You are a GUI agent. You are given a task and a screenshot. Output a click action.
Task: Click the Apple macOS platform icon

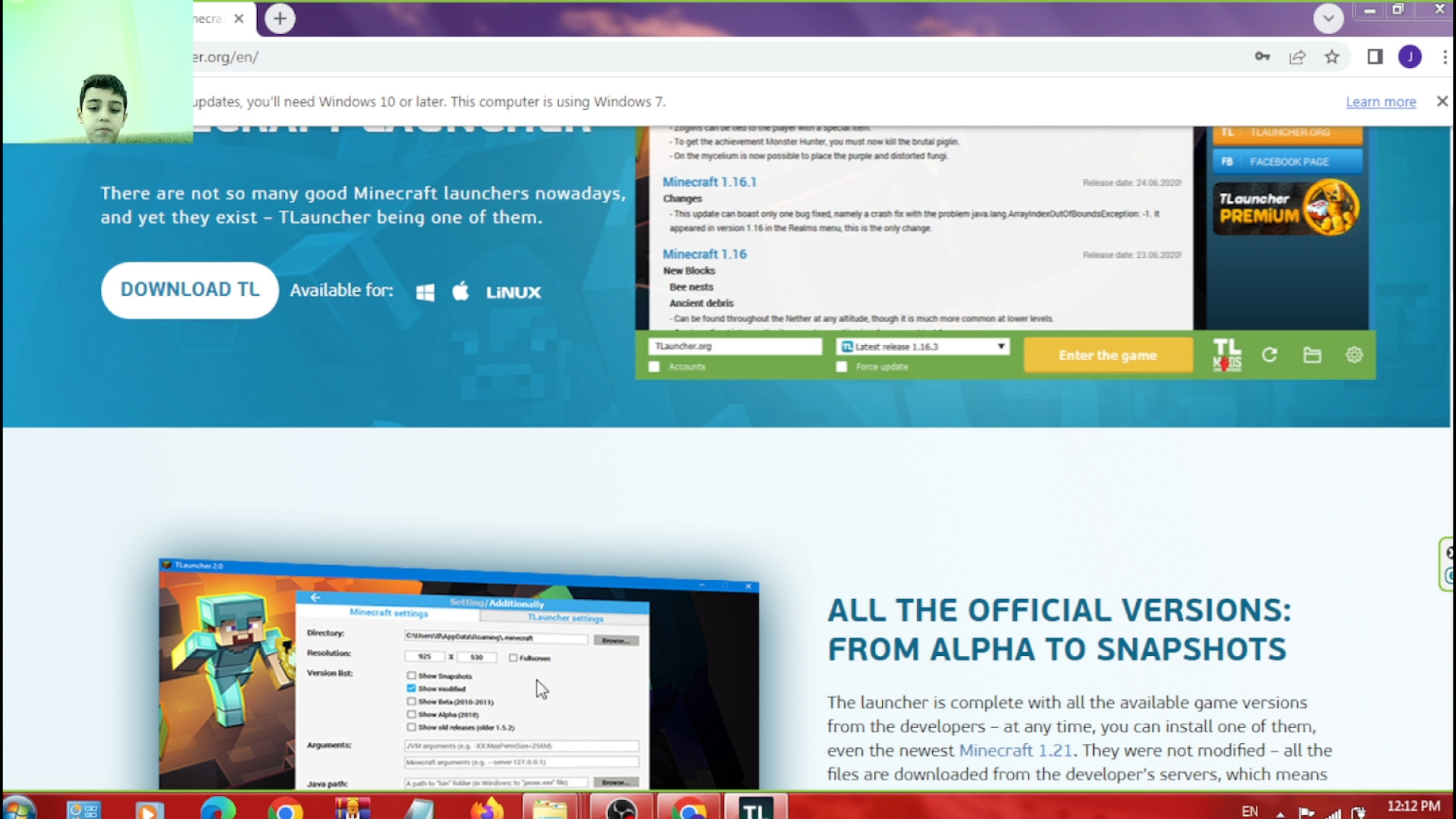tap(460, 291)
